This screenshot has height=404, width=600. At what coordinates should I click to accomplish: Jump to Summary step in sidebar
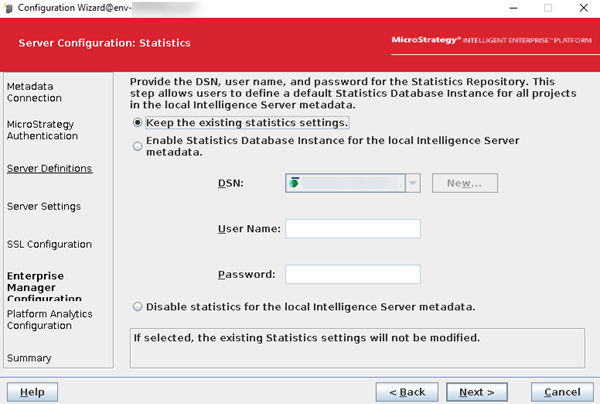29,357
